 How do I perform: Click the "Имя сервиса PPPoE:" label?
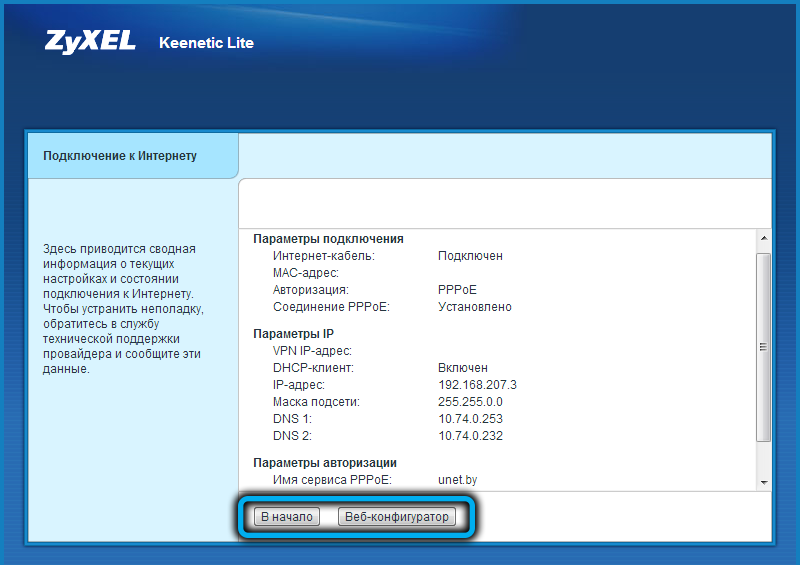coord(332,480)
